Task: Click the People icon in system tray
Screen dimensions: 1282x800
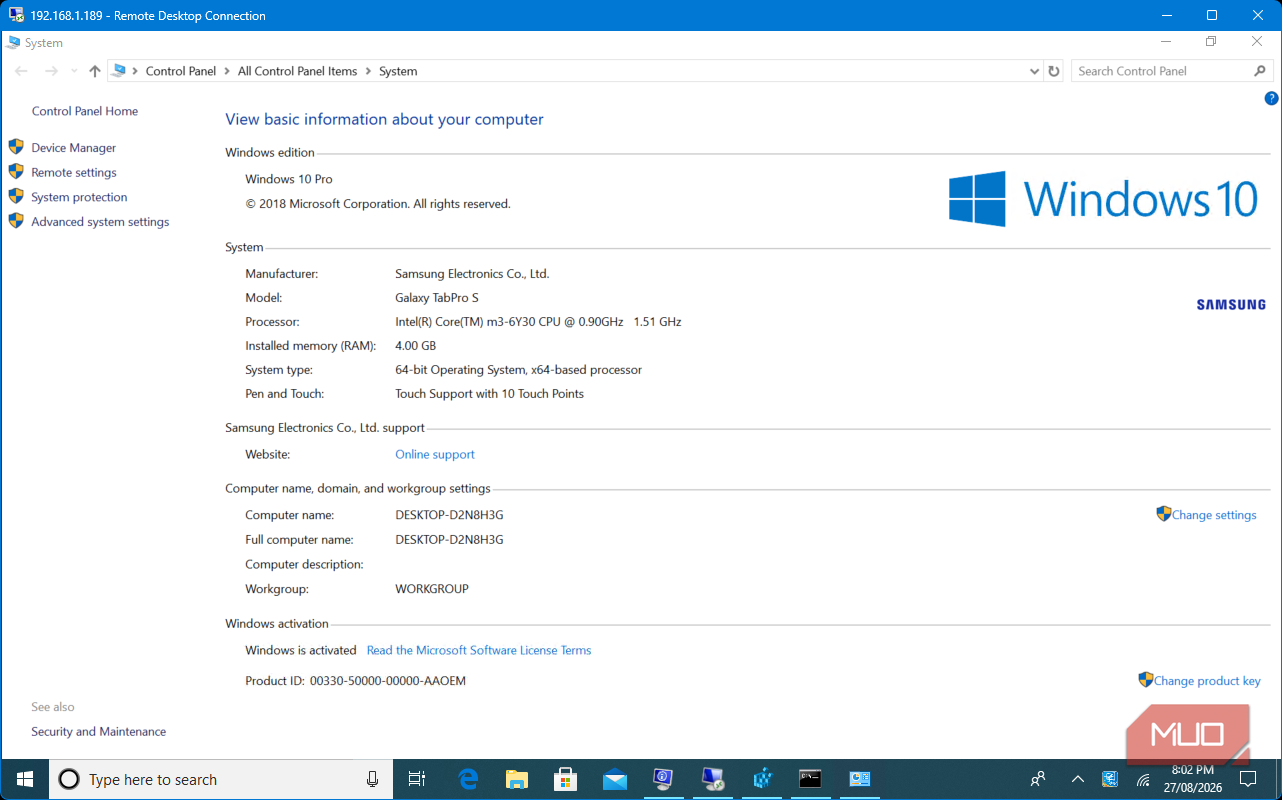Action: coord(1039,779)
